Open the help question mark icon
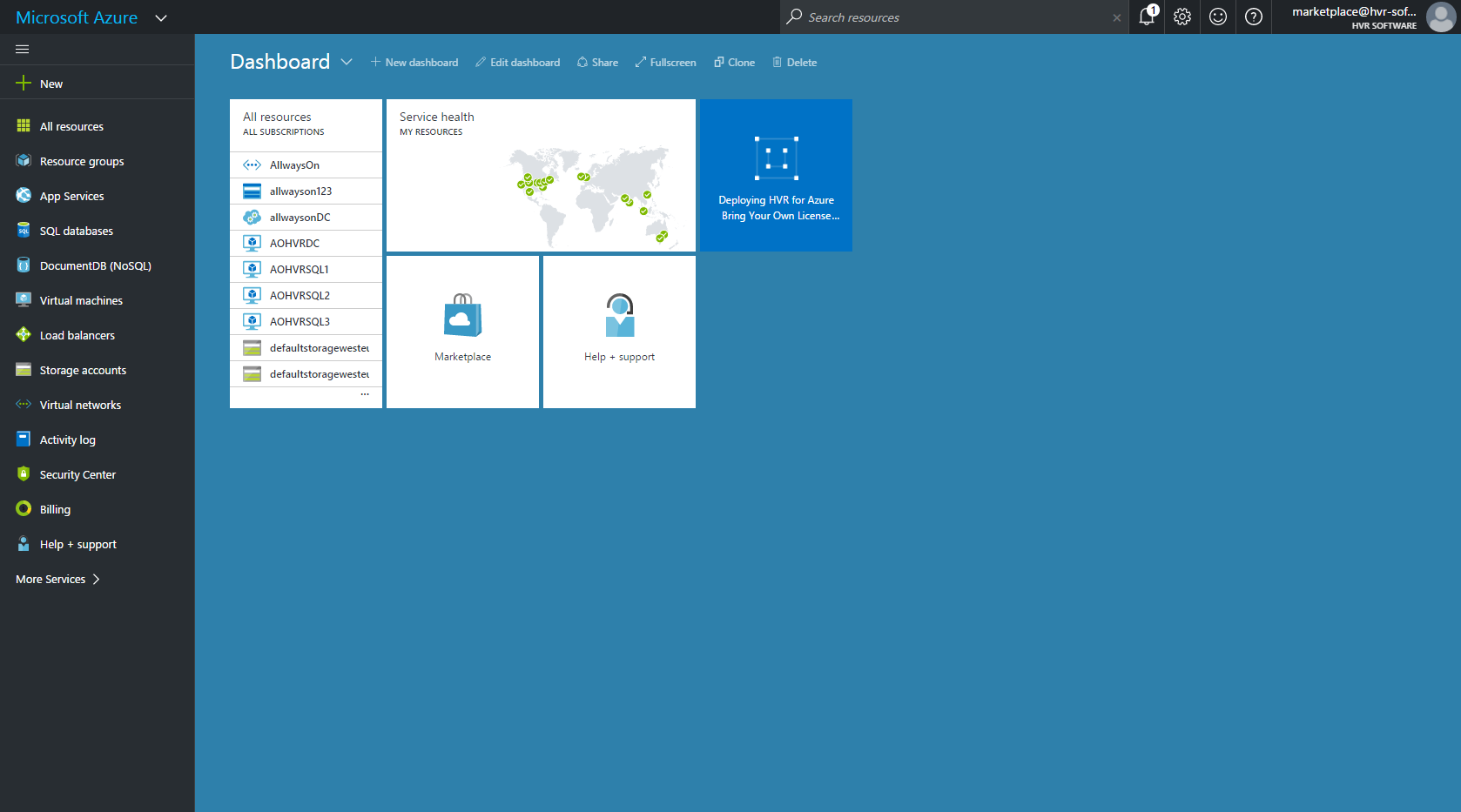 [1254, 17]
